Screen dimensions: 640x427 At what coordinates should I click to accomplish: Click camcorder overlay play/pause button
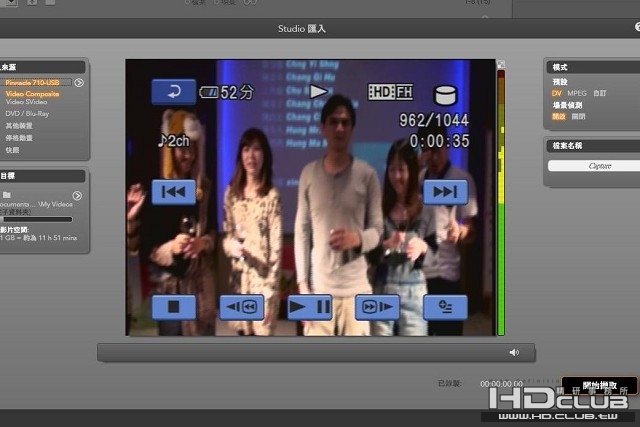click(309, 307)
